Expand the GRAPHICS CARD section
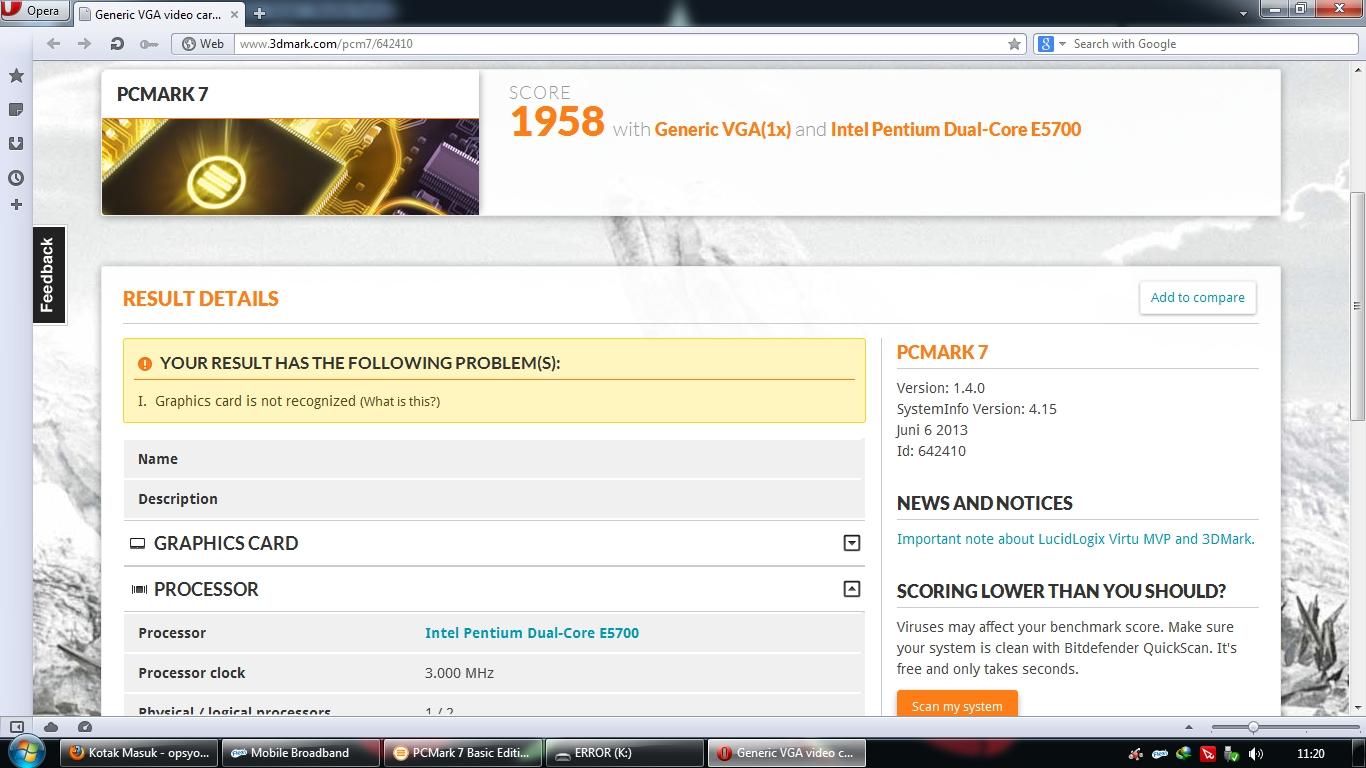The image size is (1366, 768). coord(851,543)
